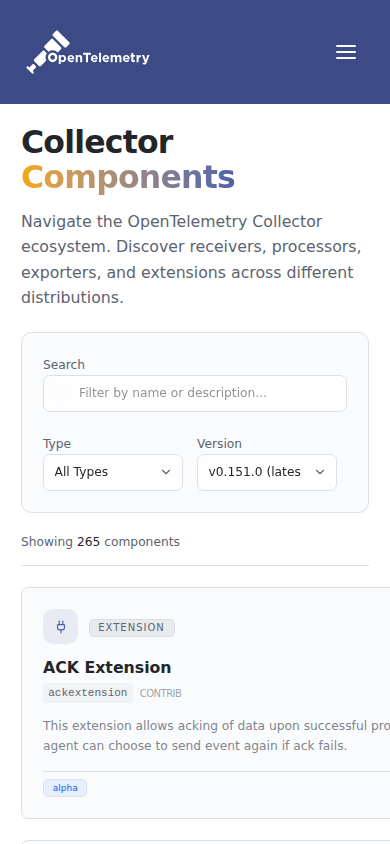This screenshot has height=844, width=390.
Task: Open the version v0.151.0 dropdown
Action: (x=267, y=473)
